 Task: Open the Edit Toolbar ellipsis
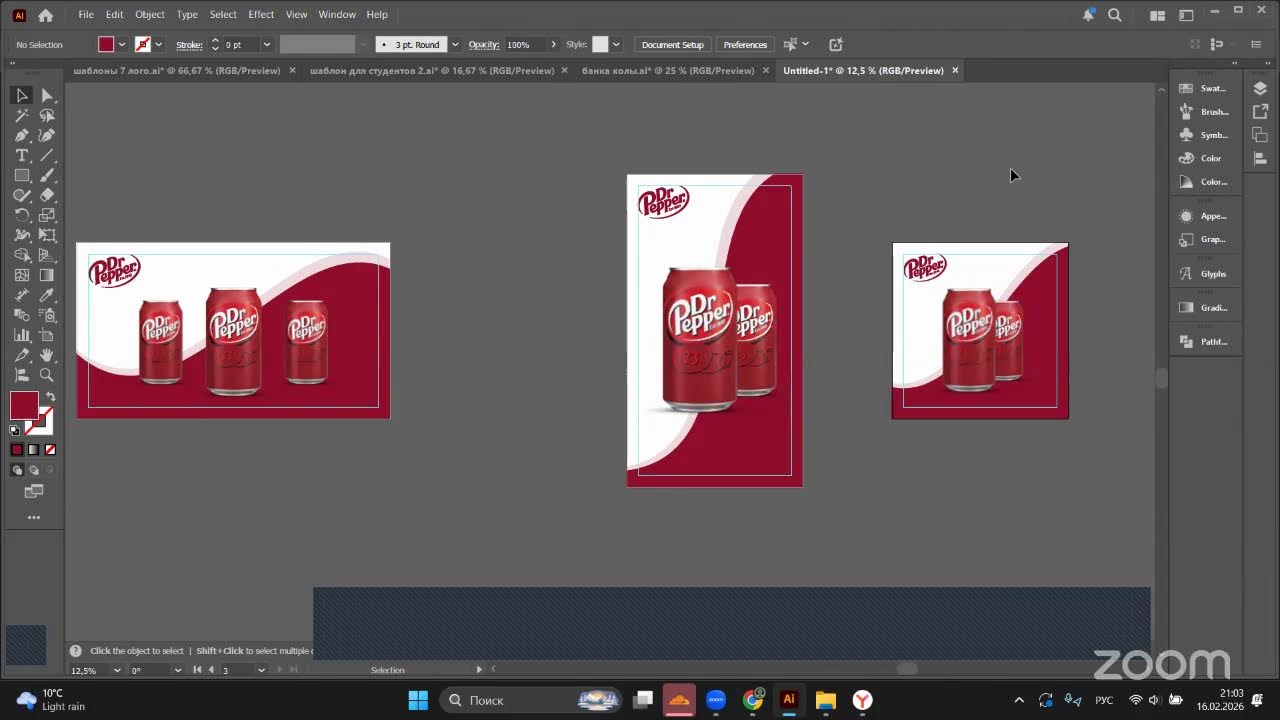(x=34, y=518)
